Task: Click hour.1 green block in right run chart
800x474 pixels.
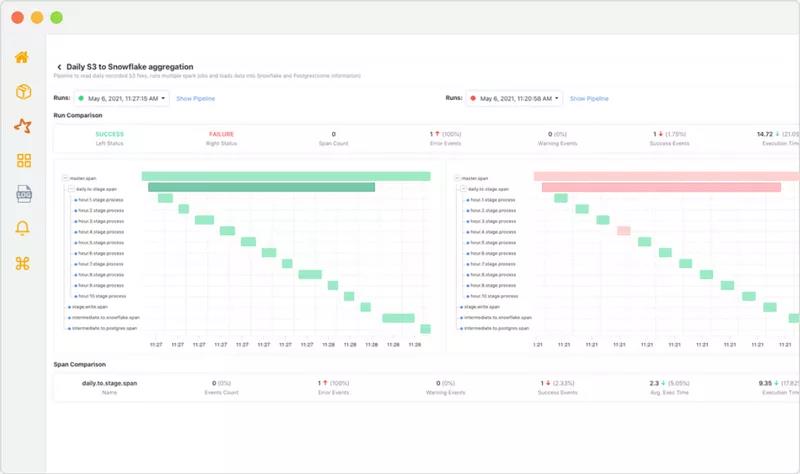Action: pyautogui.click(x=561, y=198)
